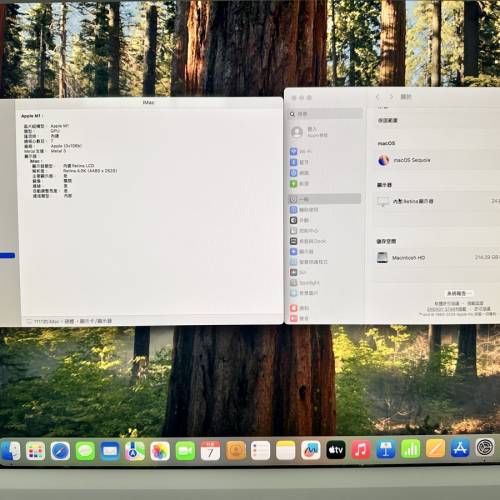This screenshot has height=500, width=500.
Task: Click the built-in Retina display row
Action: 436,201
